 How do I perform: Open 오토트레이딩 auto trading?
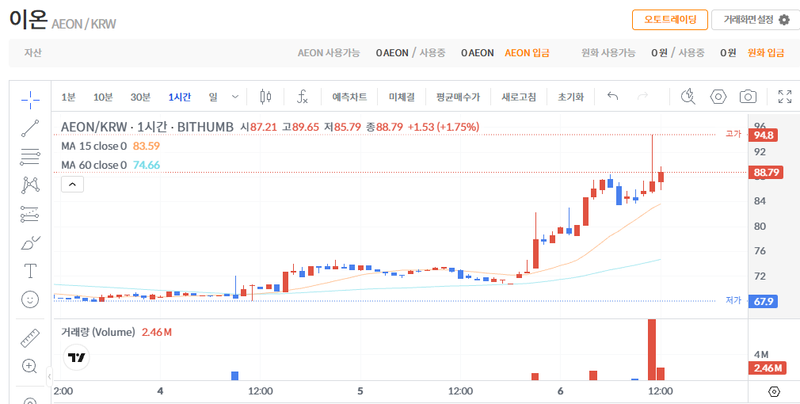(670, 20)
